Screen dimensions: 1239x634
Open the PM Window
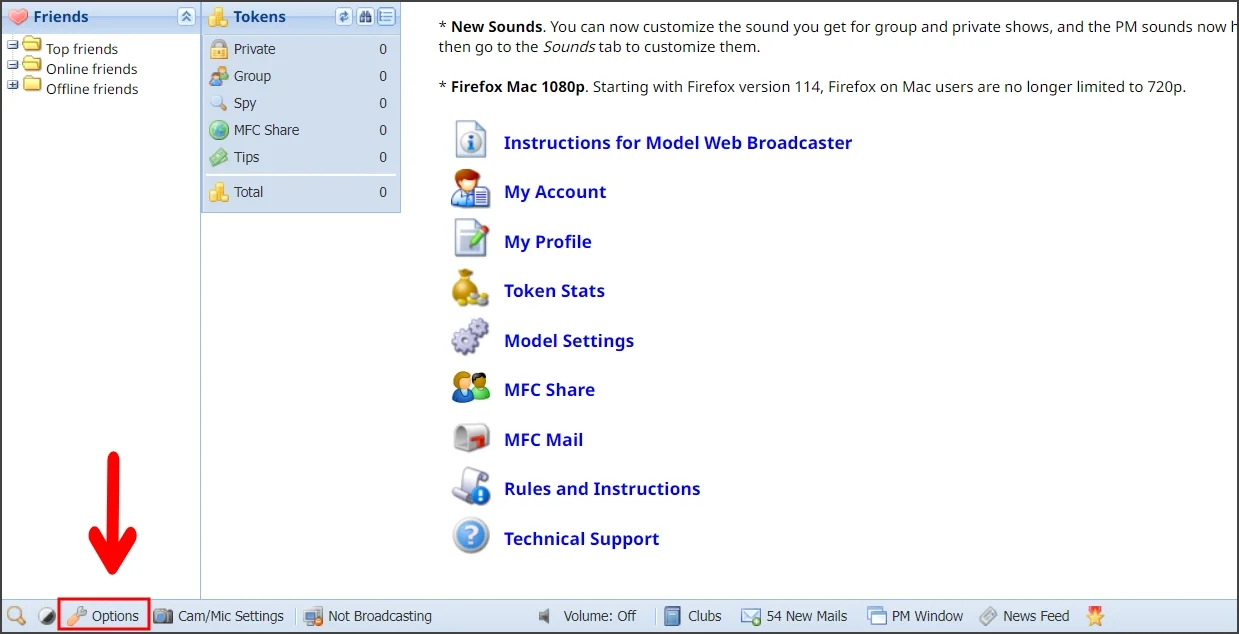tap(915, 616)
